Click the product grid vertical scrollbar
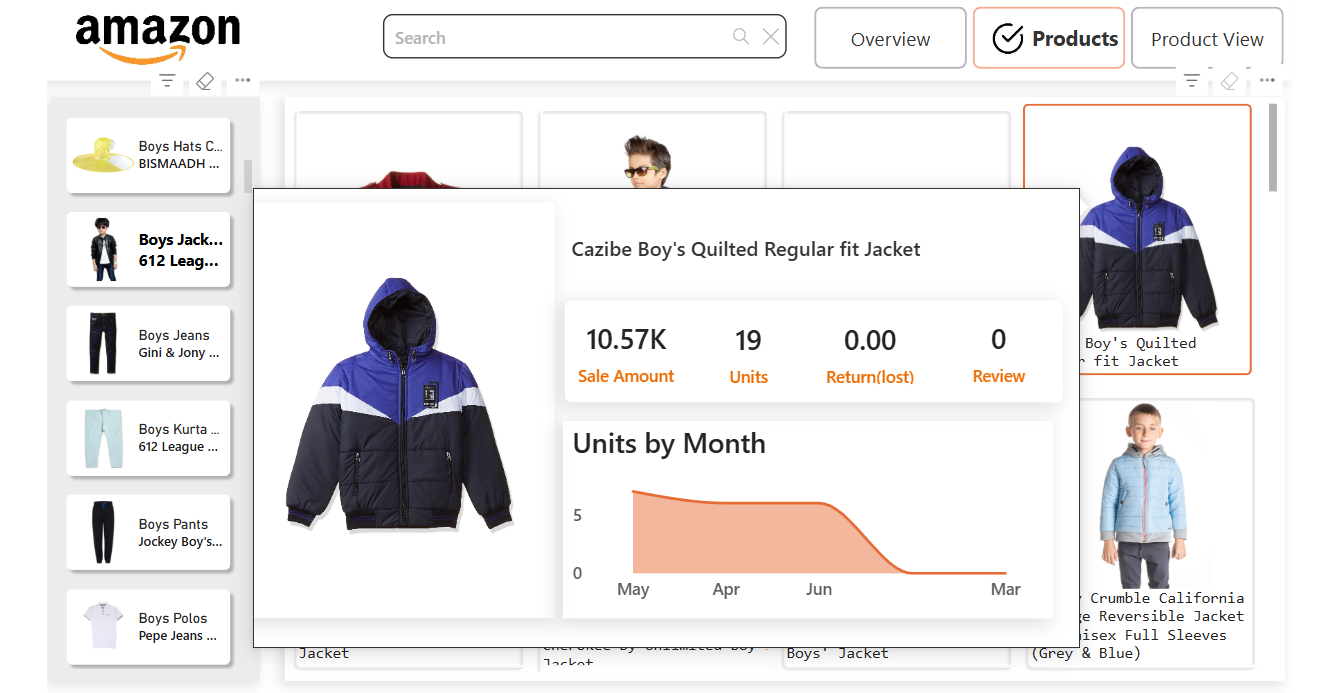The image size is (1340, 693). 1273,148
